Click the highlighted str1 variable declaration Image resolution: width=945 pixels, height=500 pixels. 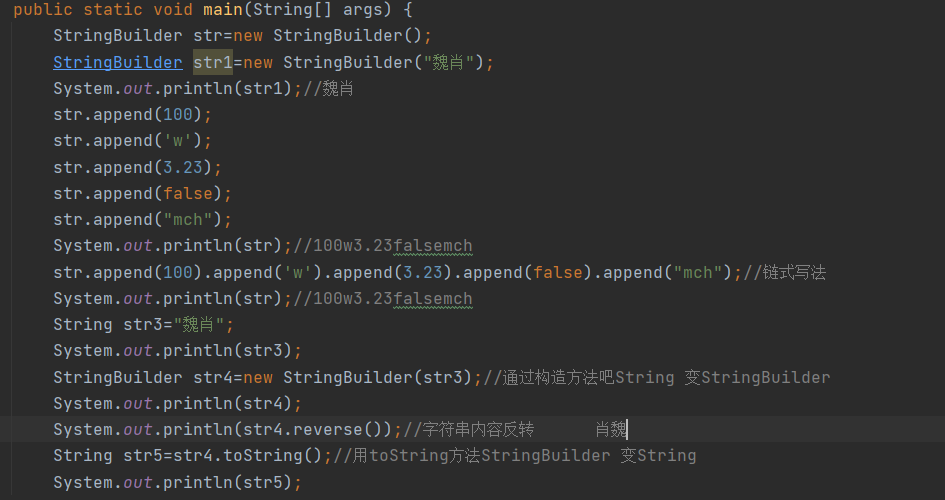pyautogui.click(x=213, y=62)
